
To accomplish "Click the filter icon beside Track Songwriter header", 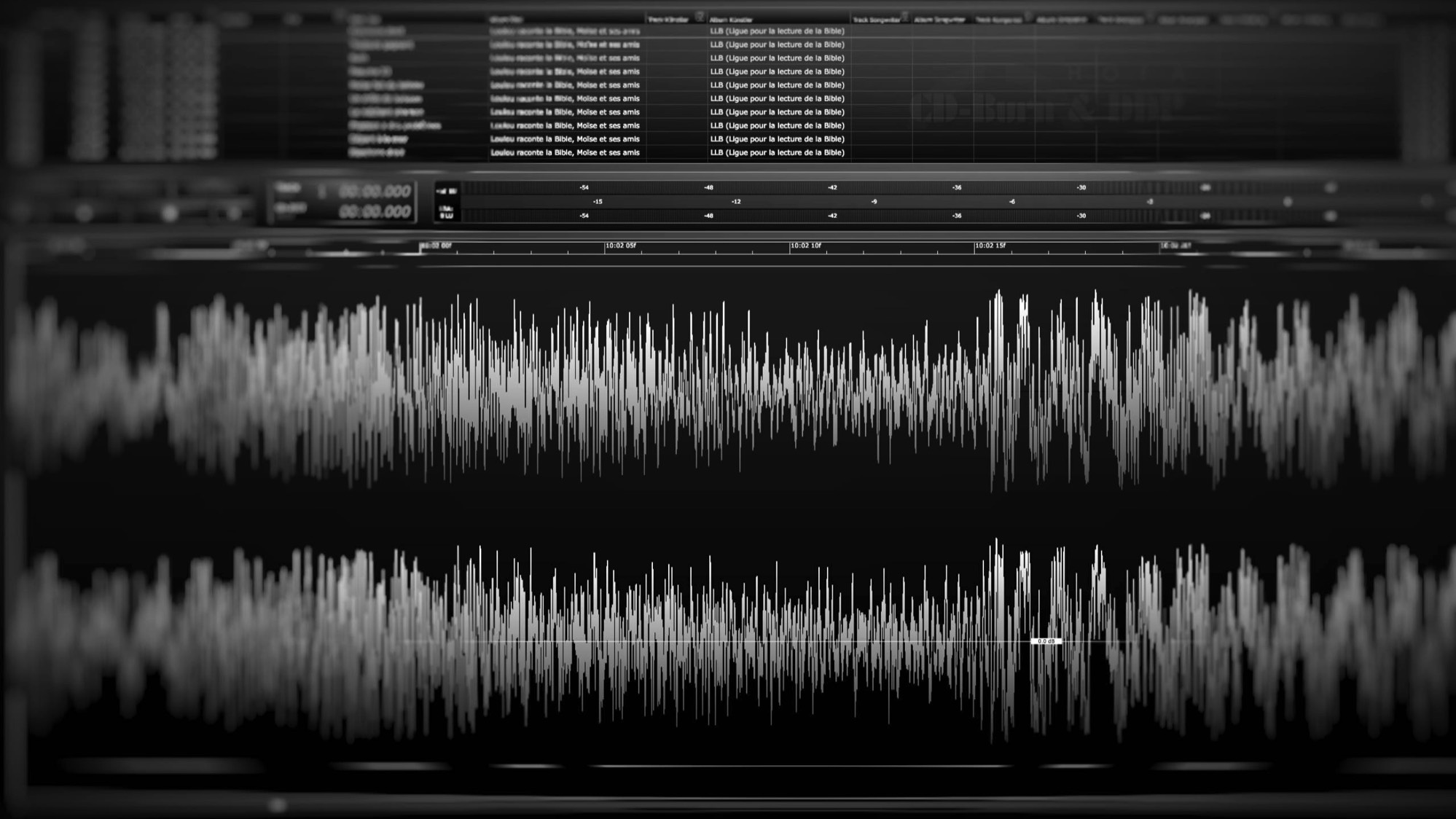I will (x=904, y=17).
